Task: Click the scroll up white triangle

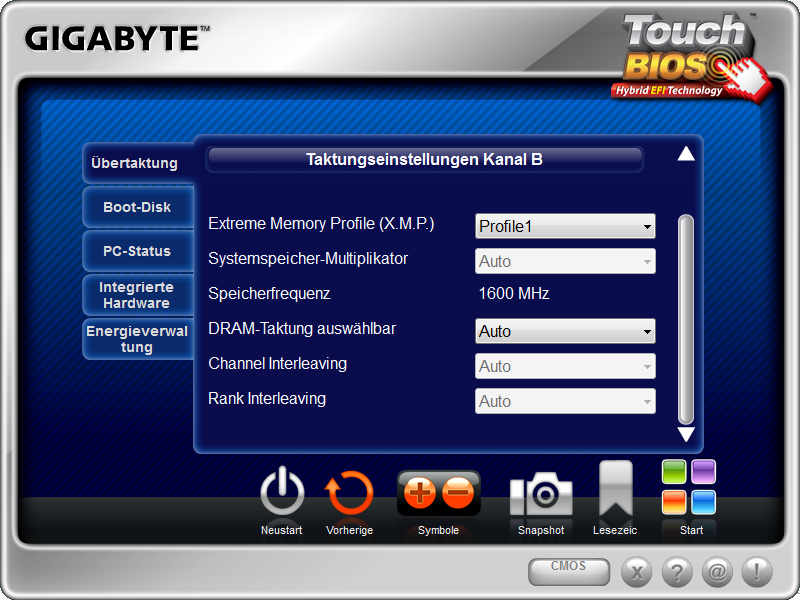Action: pos(686,154)
